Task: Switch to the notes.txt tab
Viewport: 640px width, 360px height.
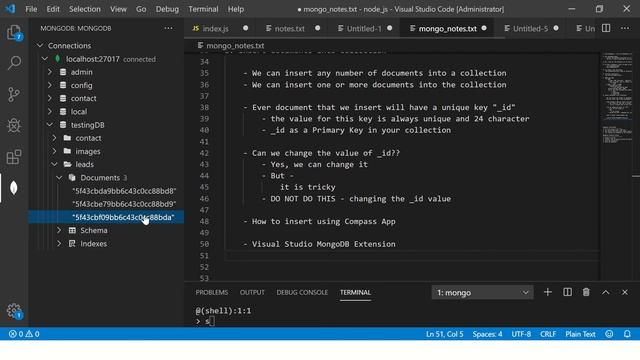Action: point(289,29)
